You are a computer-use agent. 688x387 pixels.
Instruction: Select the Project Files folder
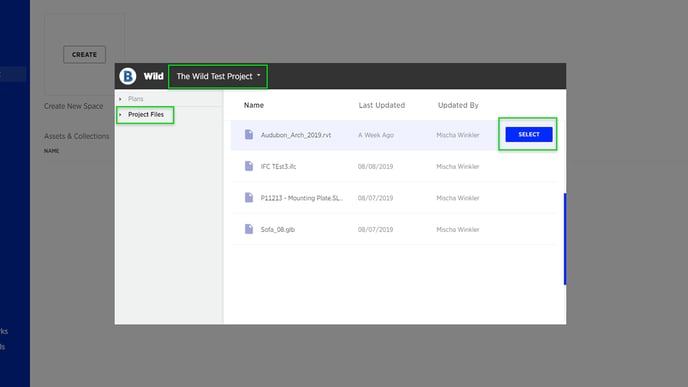146,115
